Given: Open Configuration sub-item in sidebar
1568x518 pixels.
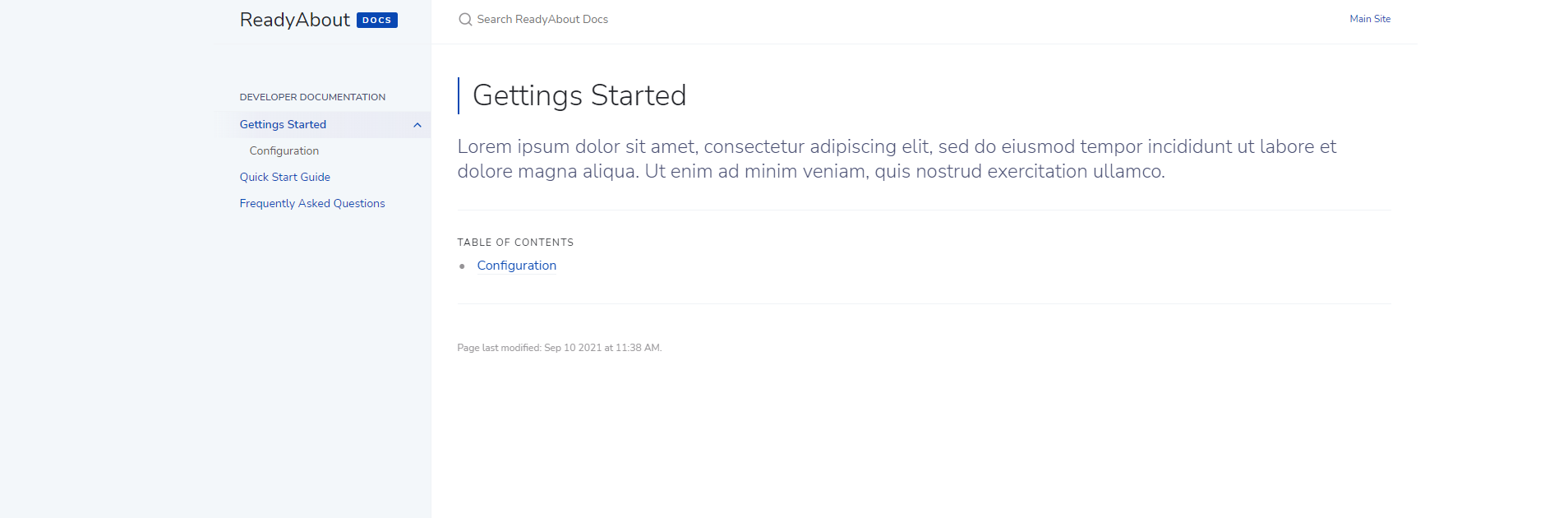Looking at the screenshot, I should coord(284,150).
